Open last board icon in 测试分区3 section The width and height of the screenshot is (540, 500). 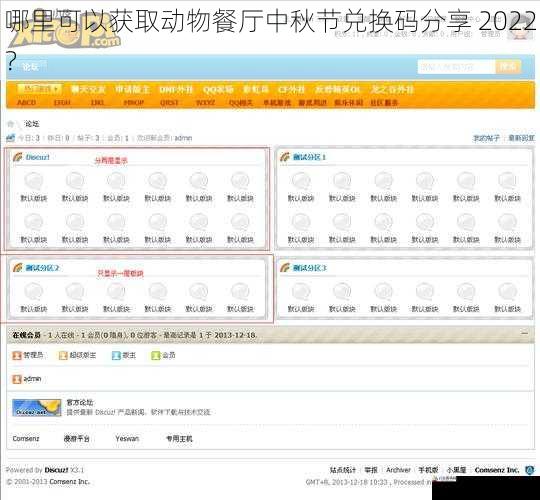point(508,292)
